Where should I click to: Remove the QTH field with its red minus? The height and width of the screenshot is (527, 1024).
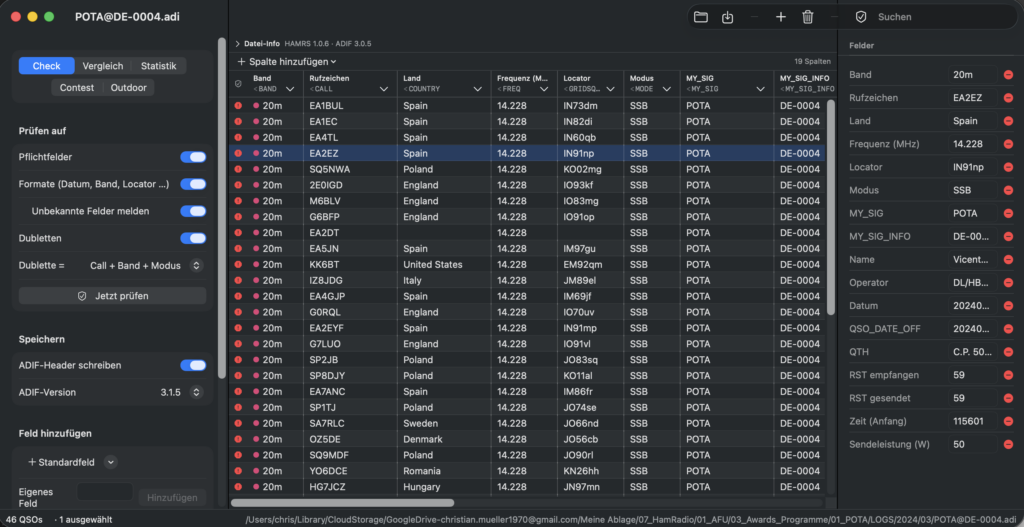pyautogui.click(x=1008, y=352)
